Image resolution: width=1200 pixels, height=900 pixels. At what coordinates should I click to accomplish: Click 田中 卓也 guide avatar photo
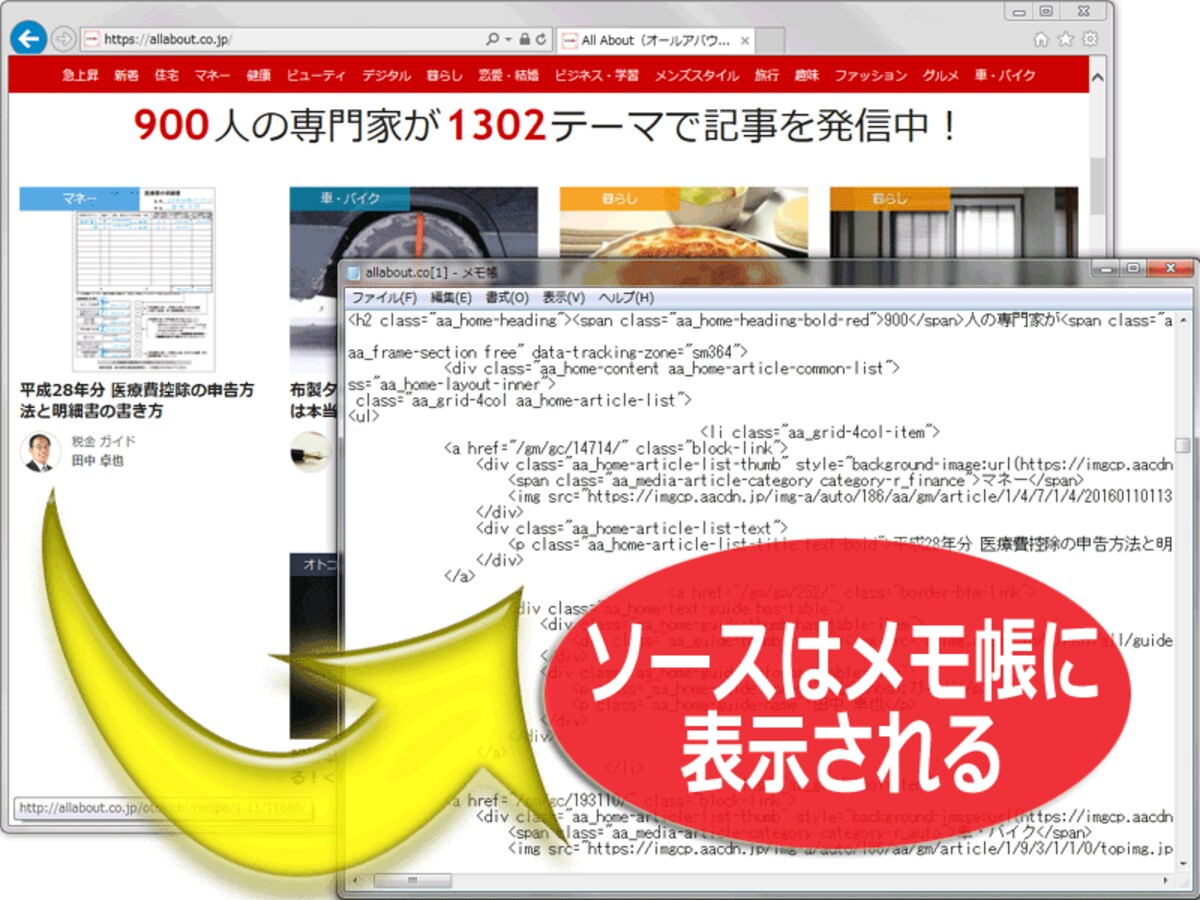pyautogui.click(x=40, y=451)
